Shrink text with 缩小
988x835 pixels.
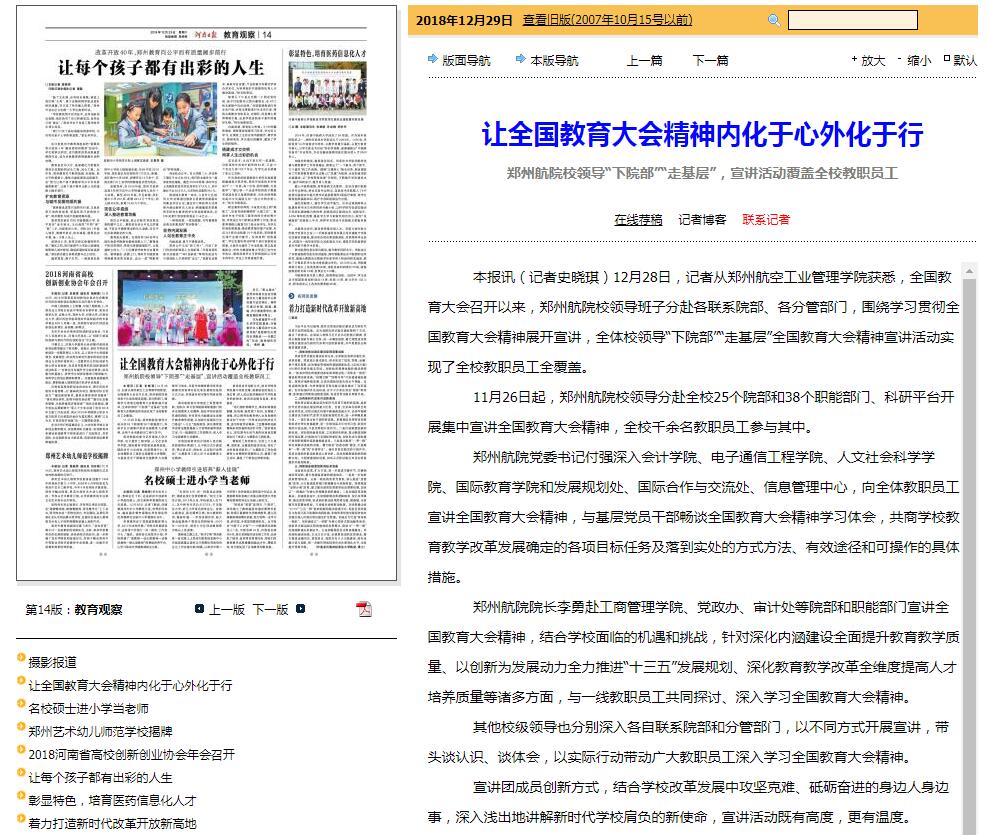[x=919, y=60]
